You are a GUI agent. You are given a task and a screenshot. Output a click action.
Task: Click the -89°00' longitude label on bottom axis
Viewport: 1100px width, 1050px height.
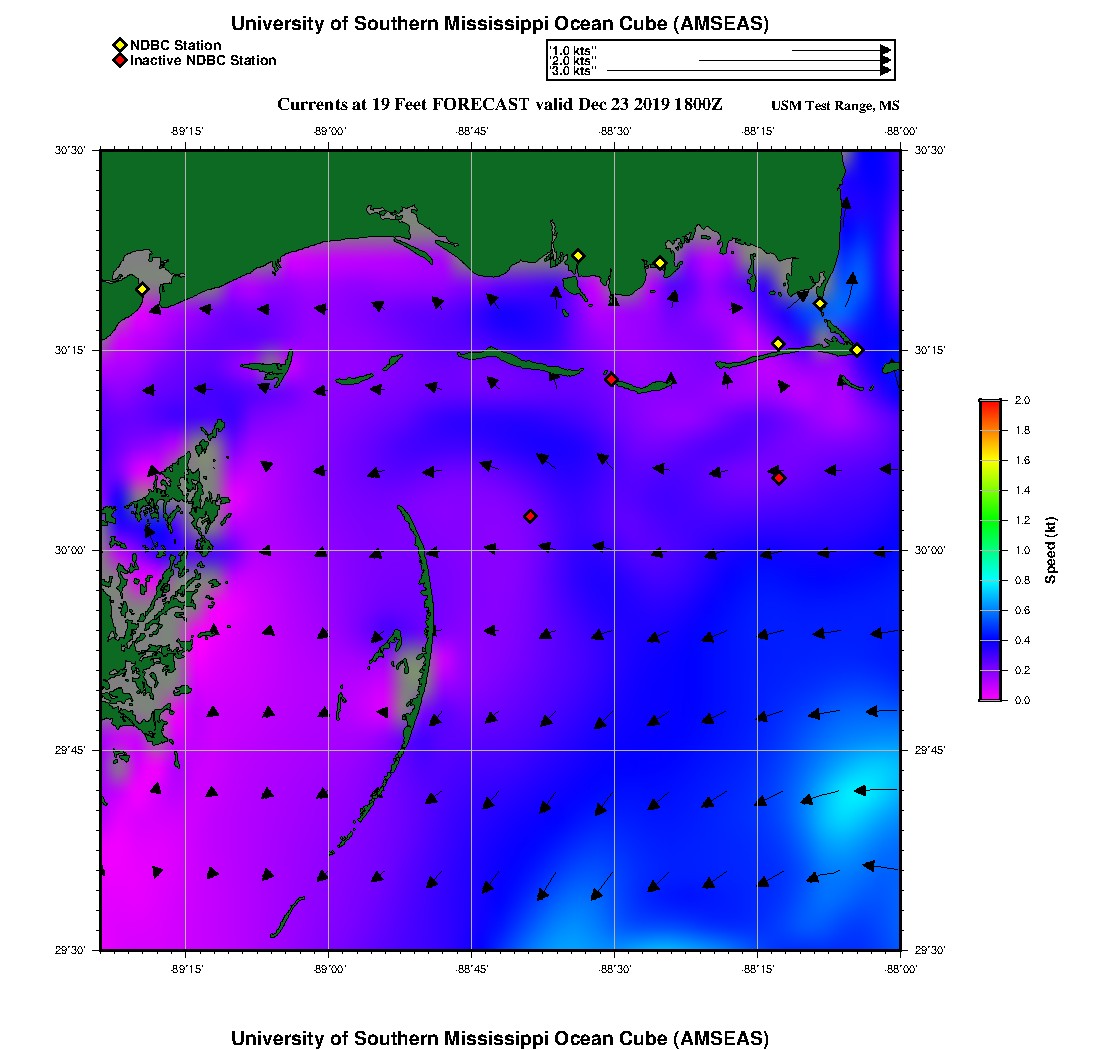329,969
